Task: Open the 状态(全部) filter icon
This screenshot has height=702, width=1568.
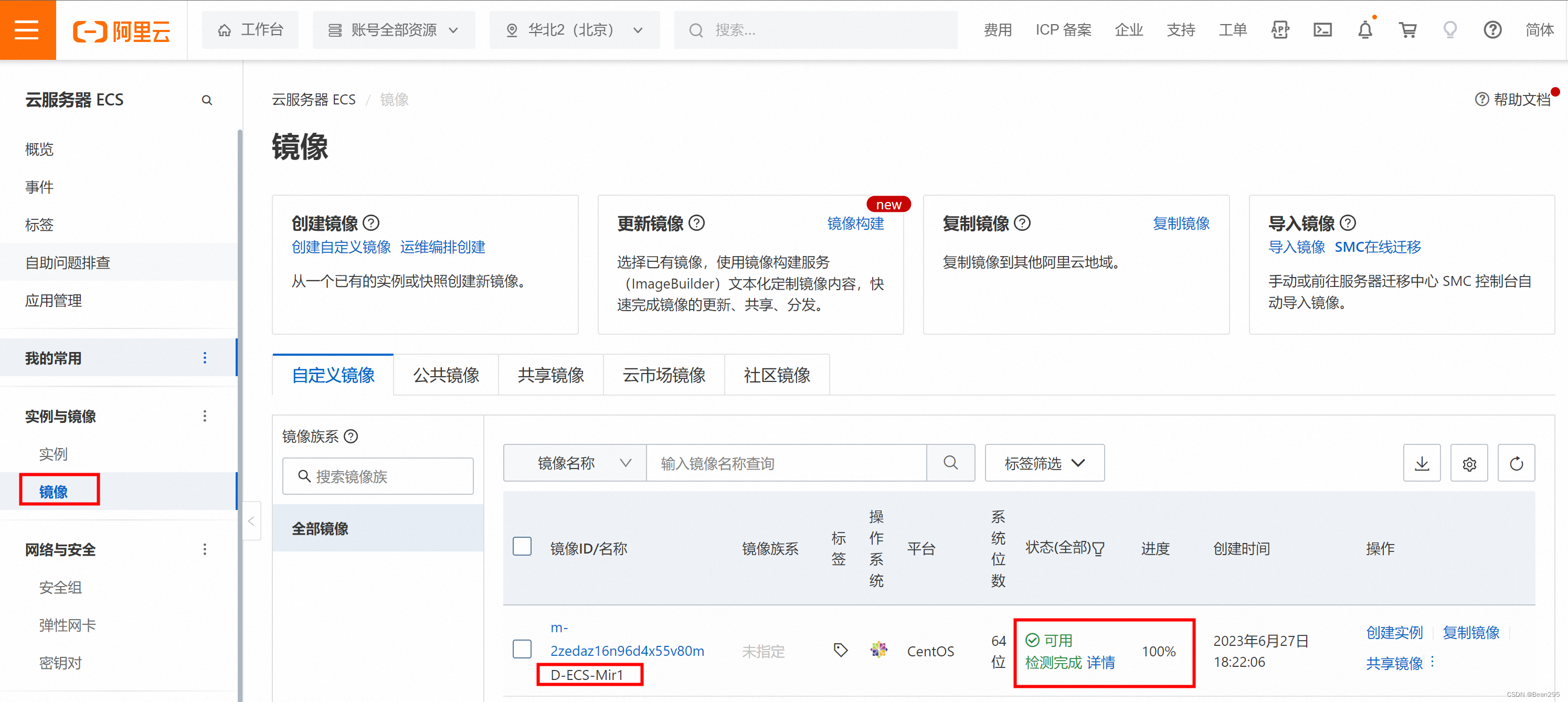Action: pyautogui.click(x=1098, y=549)
